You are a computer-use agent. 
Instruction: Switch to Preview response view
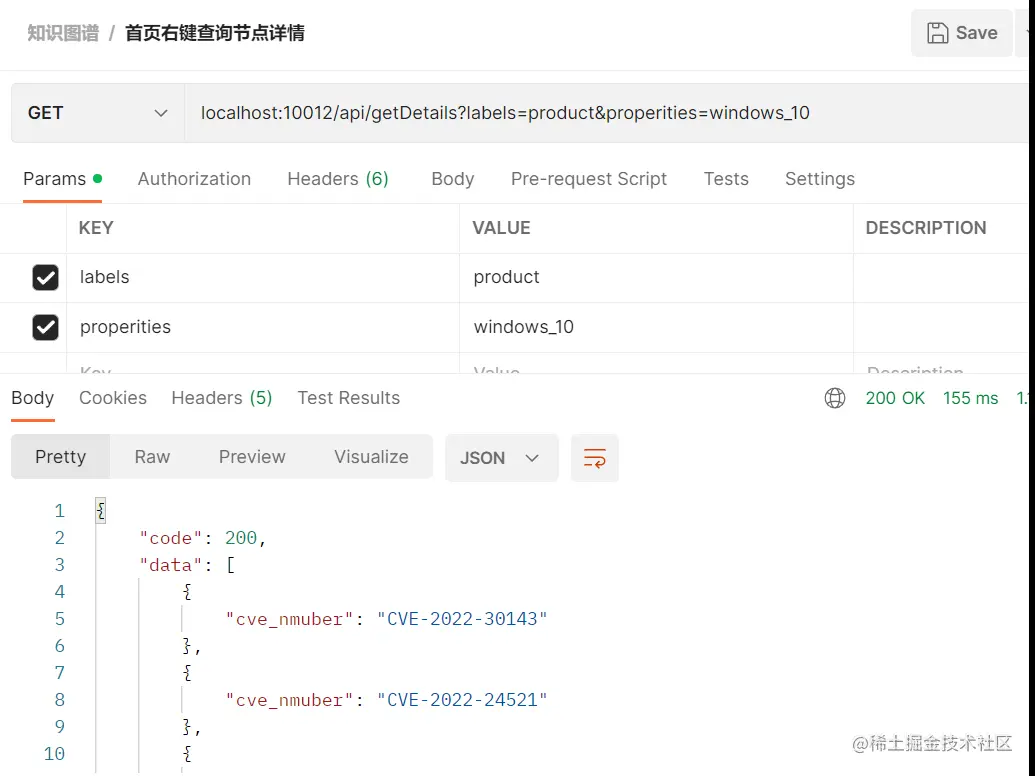pyautogui.click(x=252, y=457)
